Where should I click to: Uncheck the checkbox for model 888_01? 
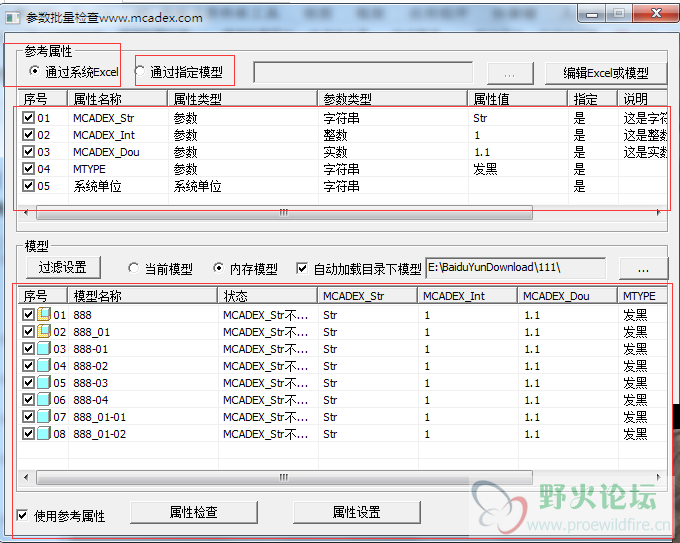coord(28,331)
